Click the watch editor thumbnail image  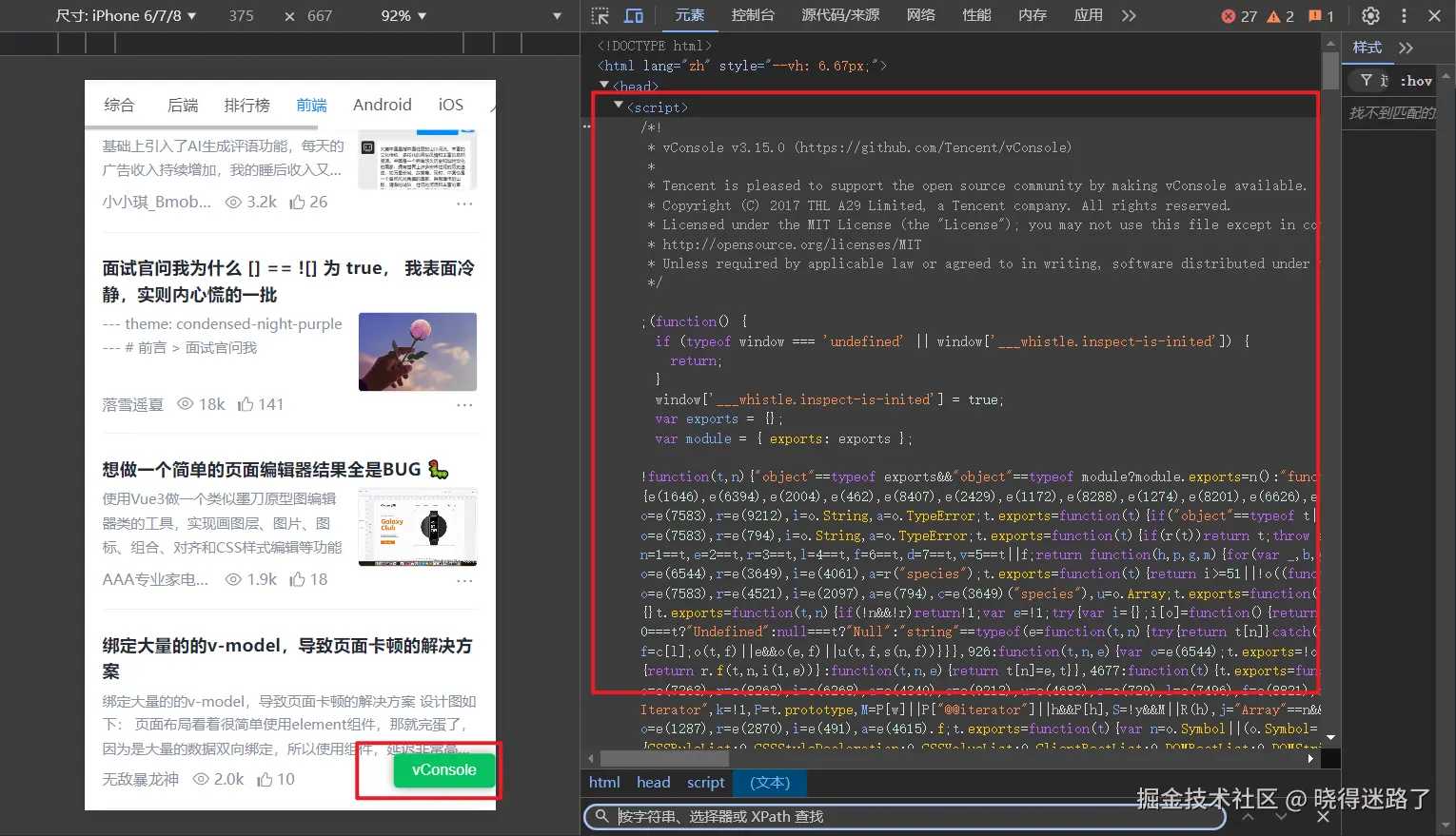[418, 528]
